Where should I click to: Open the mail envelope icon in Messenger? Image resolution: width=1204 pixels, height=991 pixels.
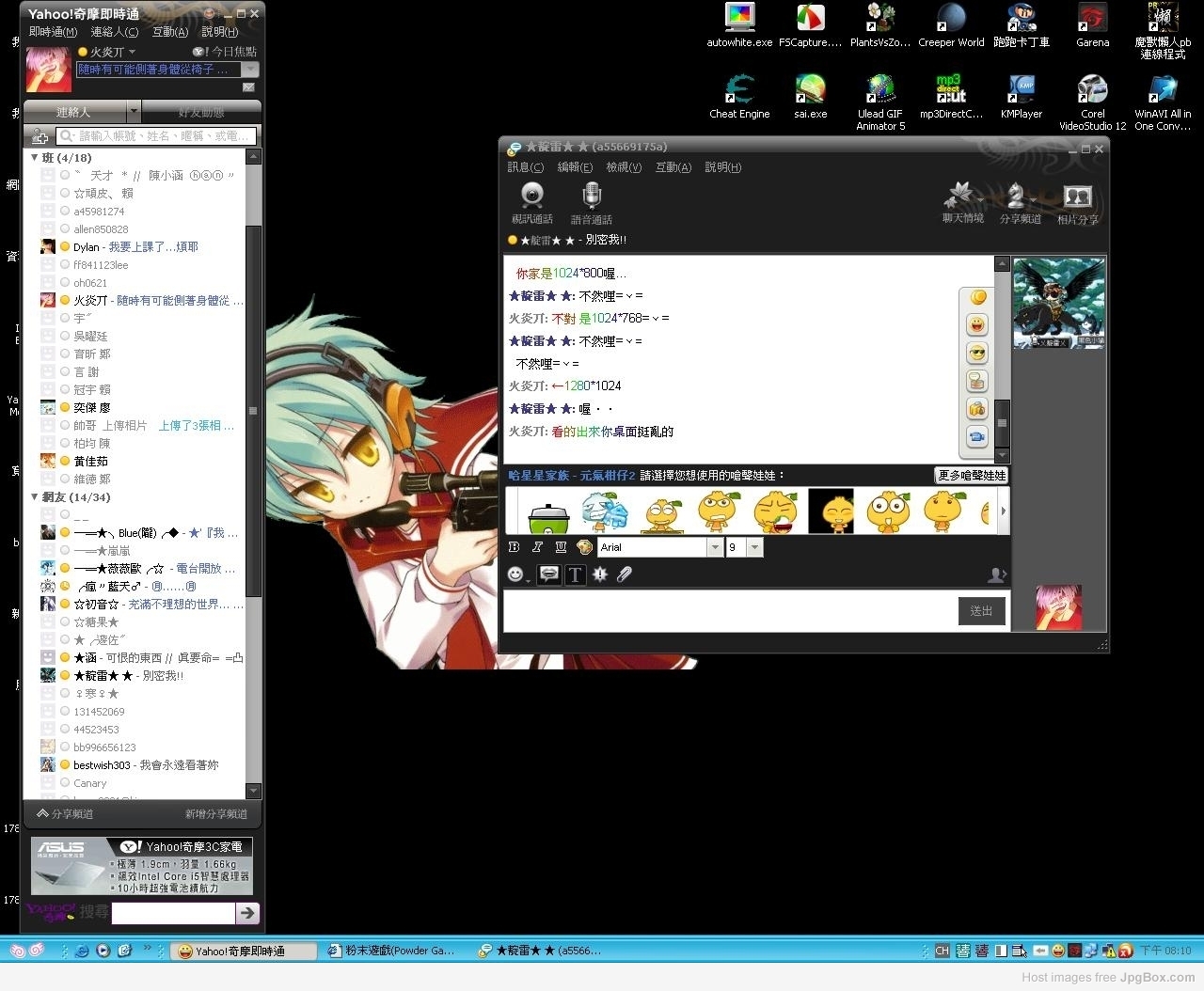(x=248, y=87)
